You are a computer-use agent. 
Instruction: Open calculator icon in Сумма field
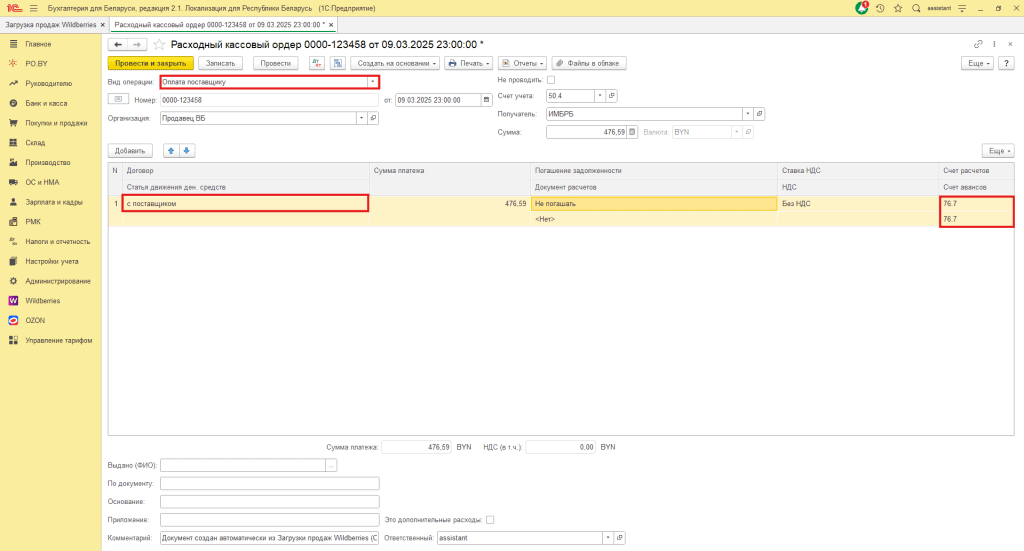(x=633, y=132)
